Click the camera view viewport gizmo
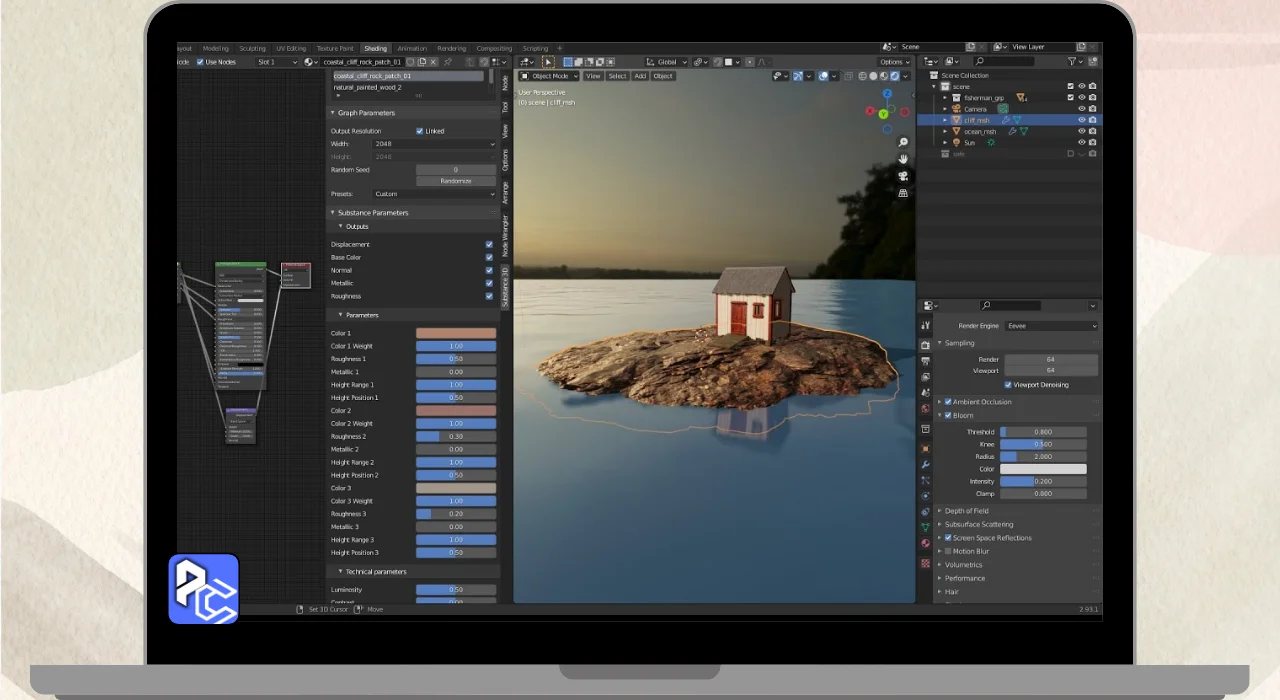The image size is (1280, 700). tap(903, 176)
